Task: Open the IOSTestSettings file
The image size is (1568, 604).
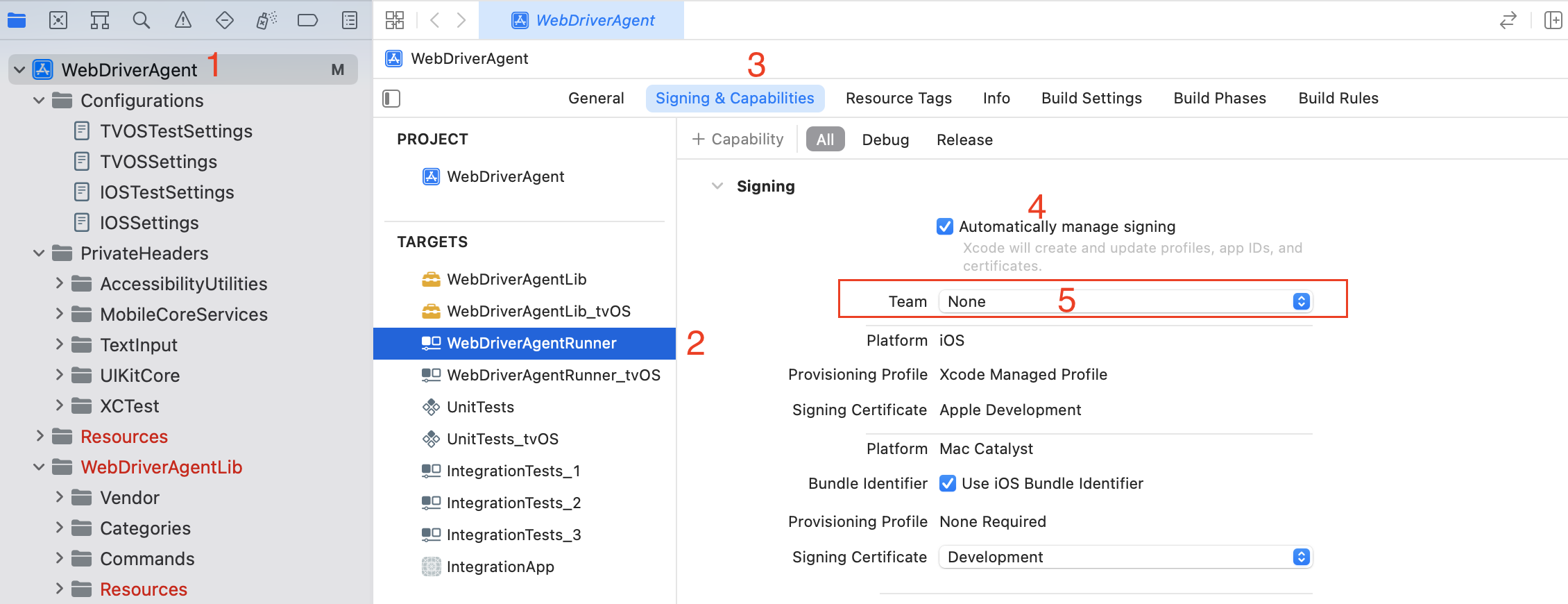Action: coord(154,192)
